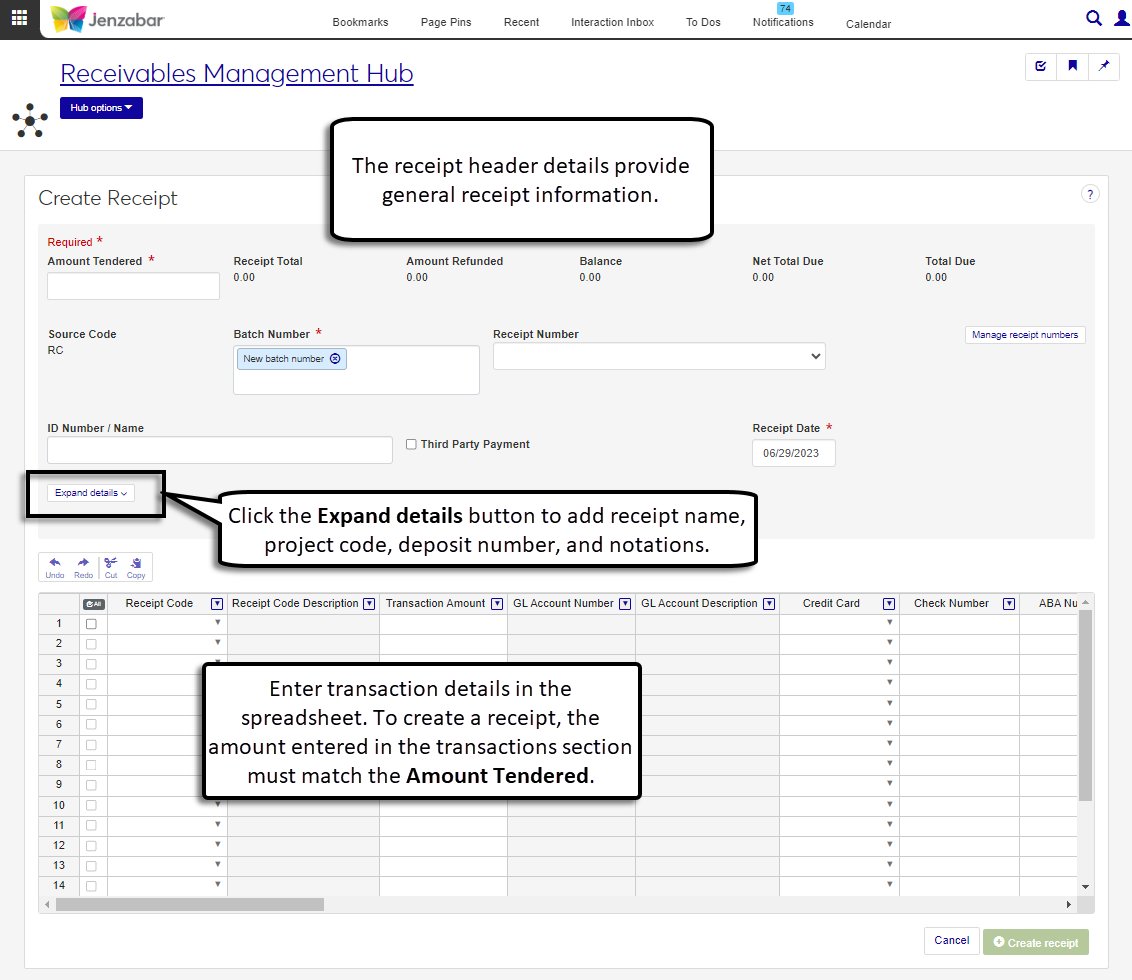Open help question mark icon

click(x=1090, y=194)
